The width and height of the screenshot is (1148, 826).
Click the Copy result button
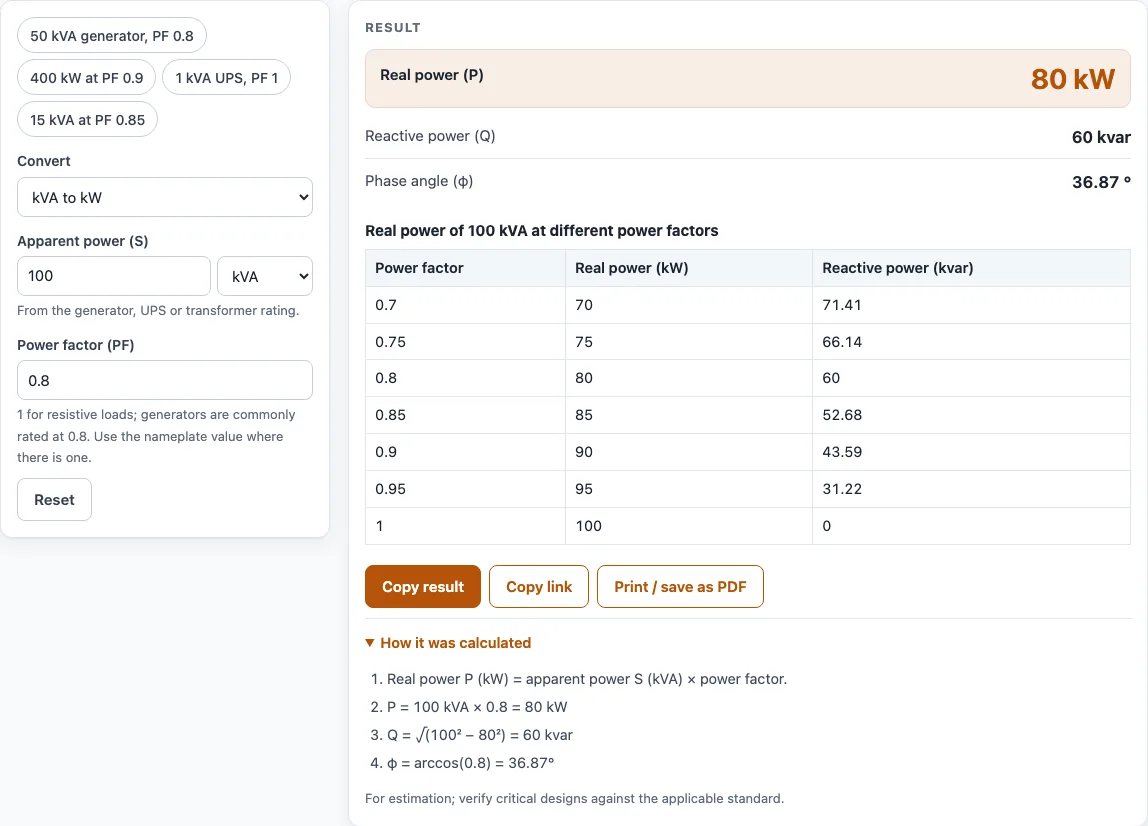click(422, 587)
